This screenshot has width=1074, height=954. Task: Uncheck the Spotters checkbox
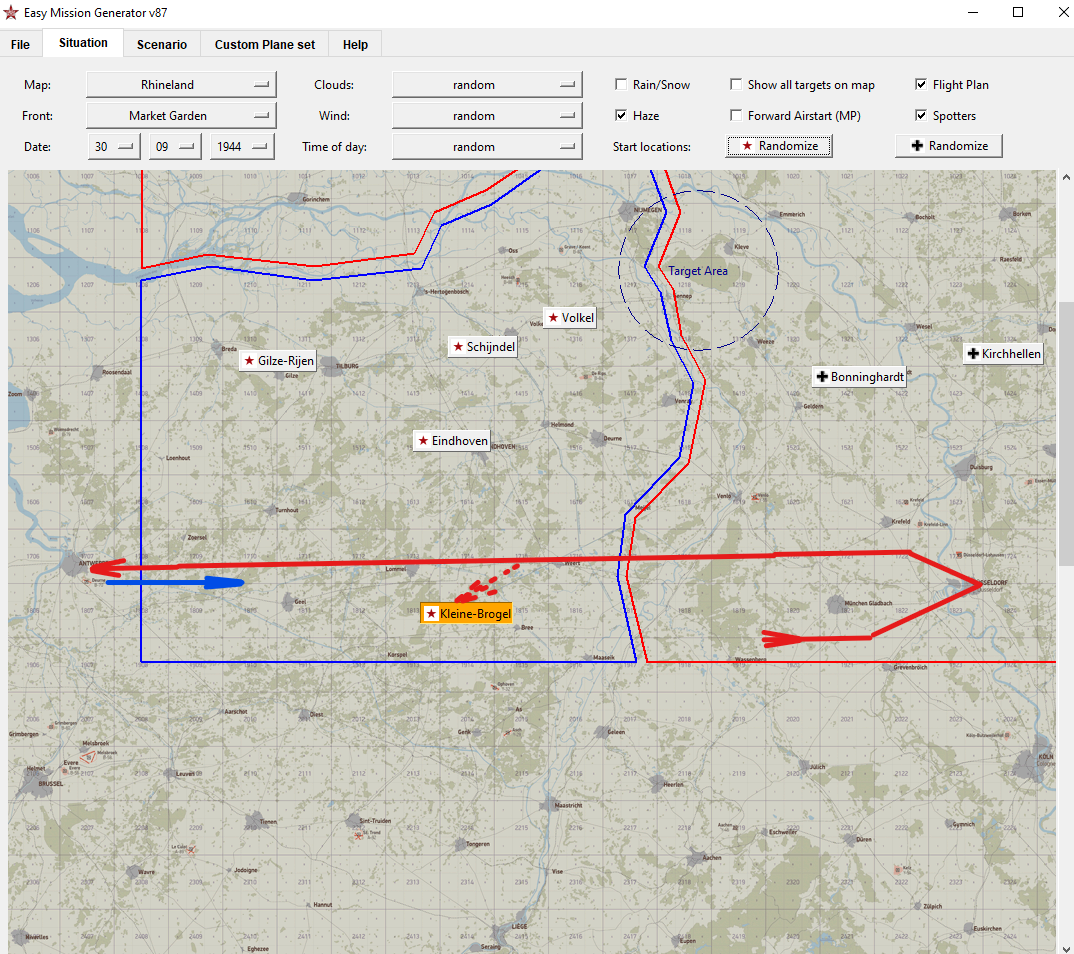[x=921, y=115]
